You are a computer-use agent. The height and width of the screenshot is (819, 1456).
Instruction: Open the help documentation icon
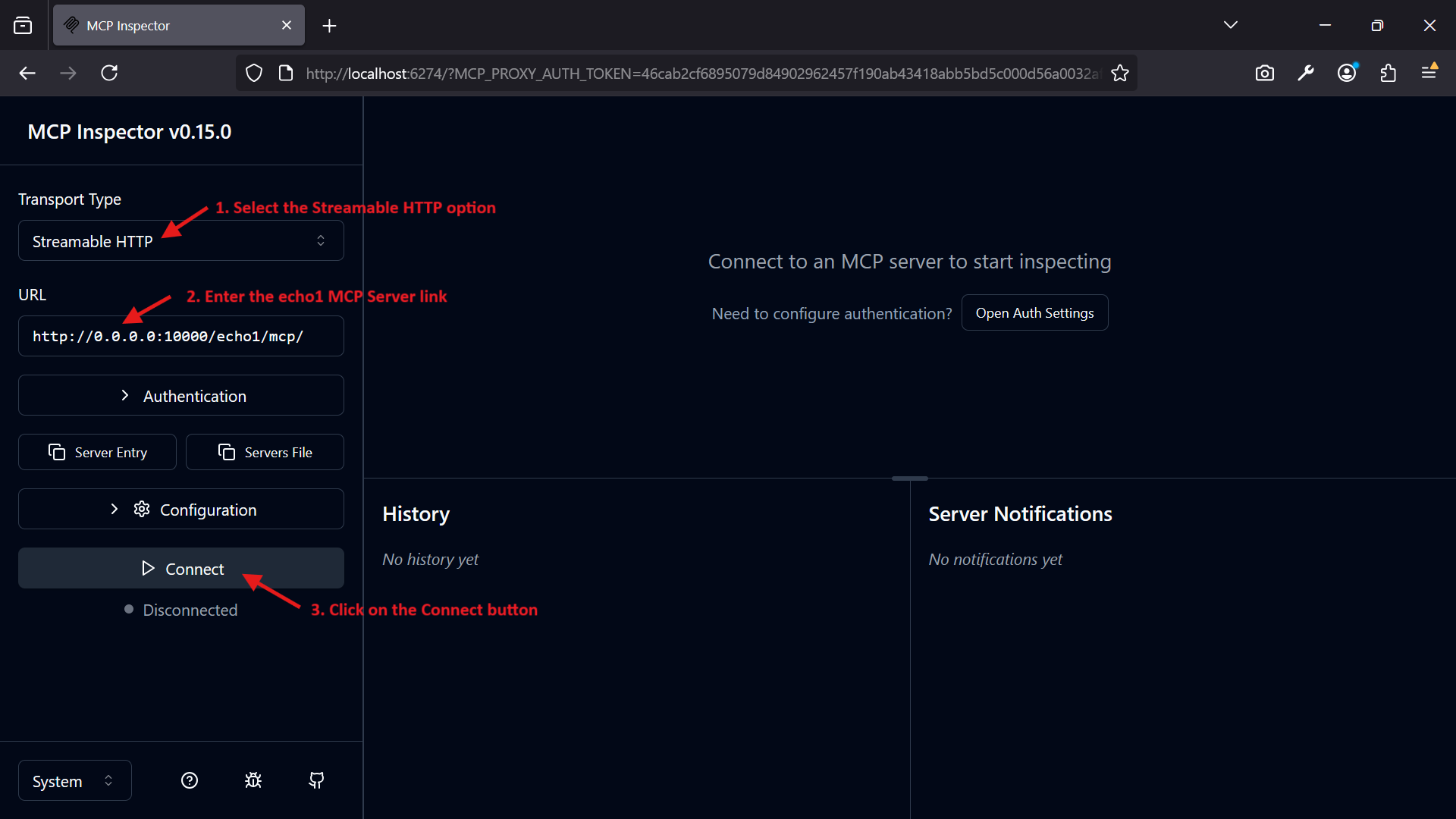coord(190,780)
